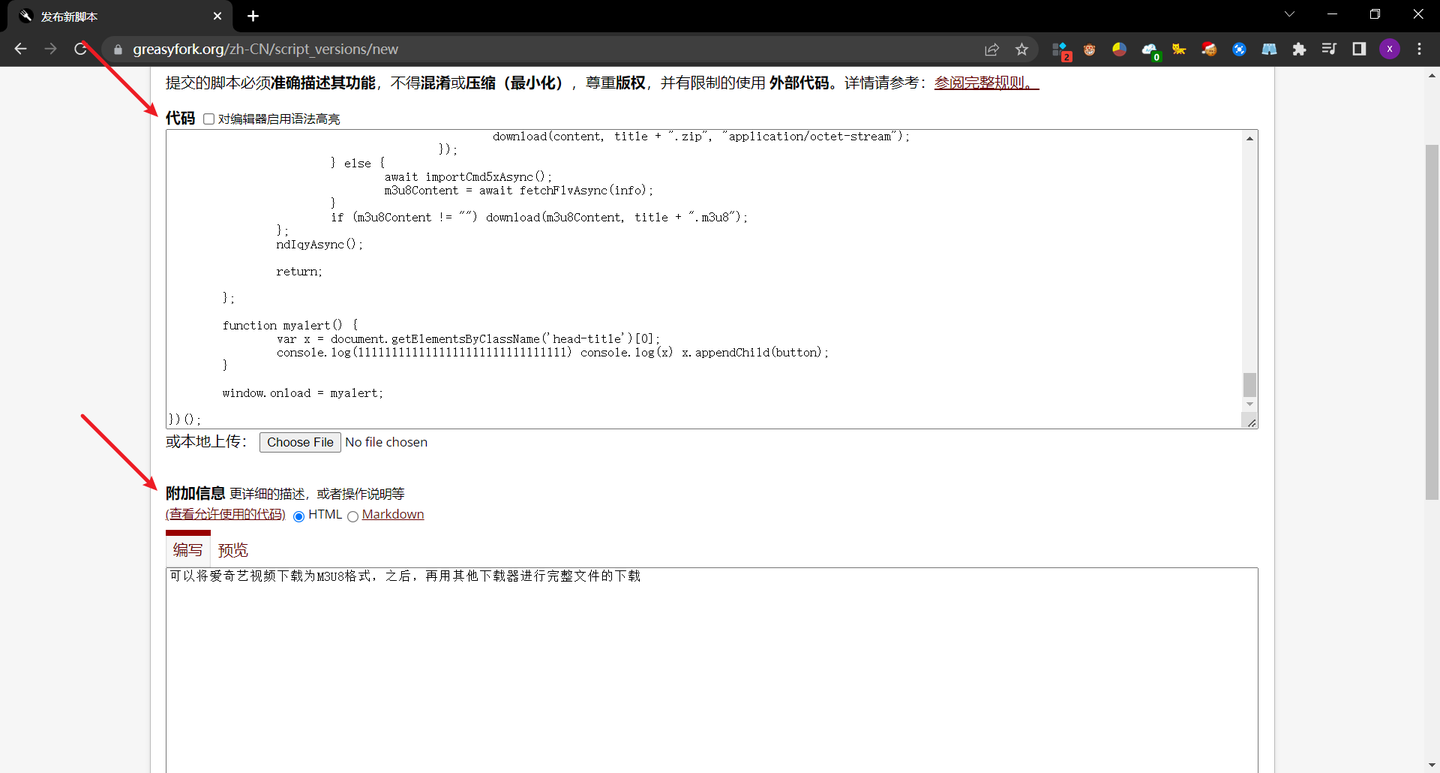This screenshot has height=773, width=1440.
Task: Open the blue circular extension icon
Action: click(x=1239, y=49)
